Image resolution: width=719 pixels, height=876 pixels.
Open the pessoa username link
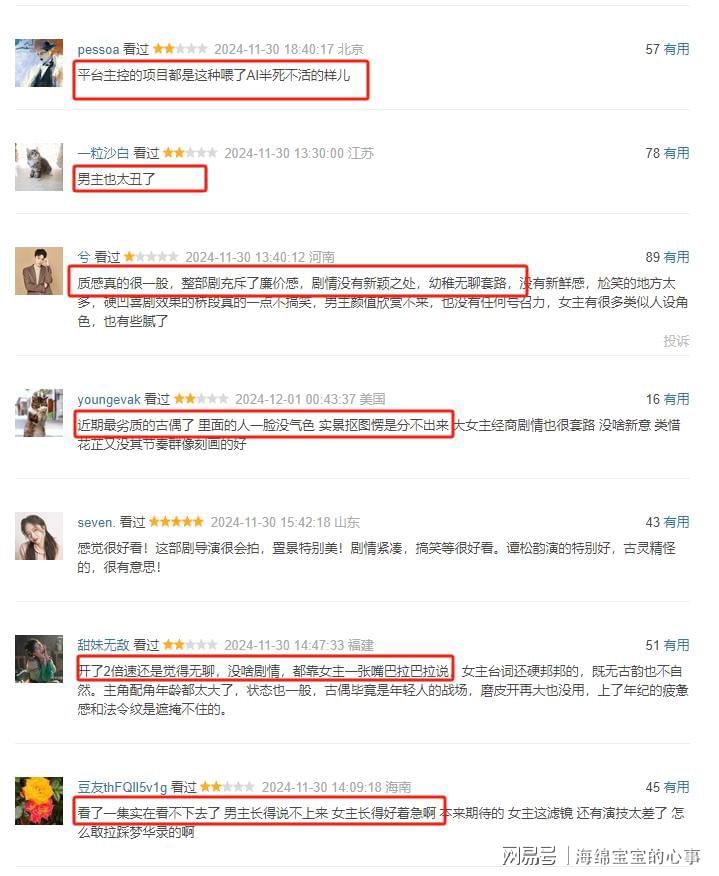[x=98, y=49]
